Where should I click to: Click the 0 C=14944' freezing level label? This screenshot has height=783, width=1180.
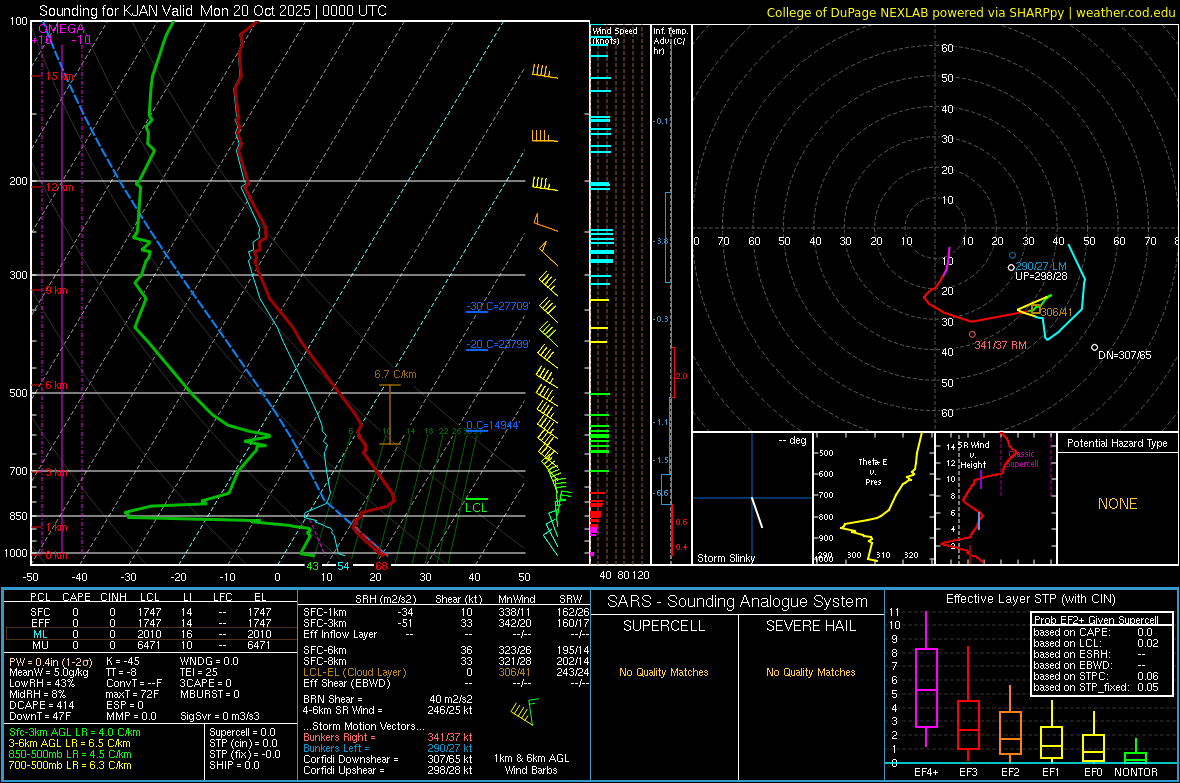click(x=493, y=425)
